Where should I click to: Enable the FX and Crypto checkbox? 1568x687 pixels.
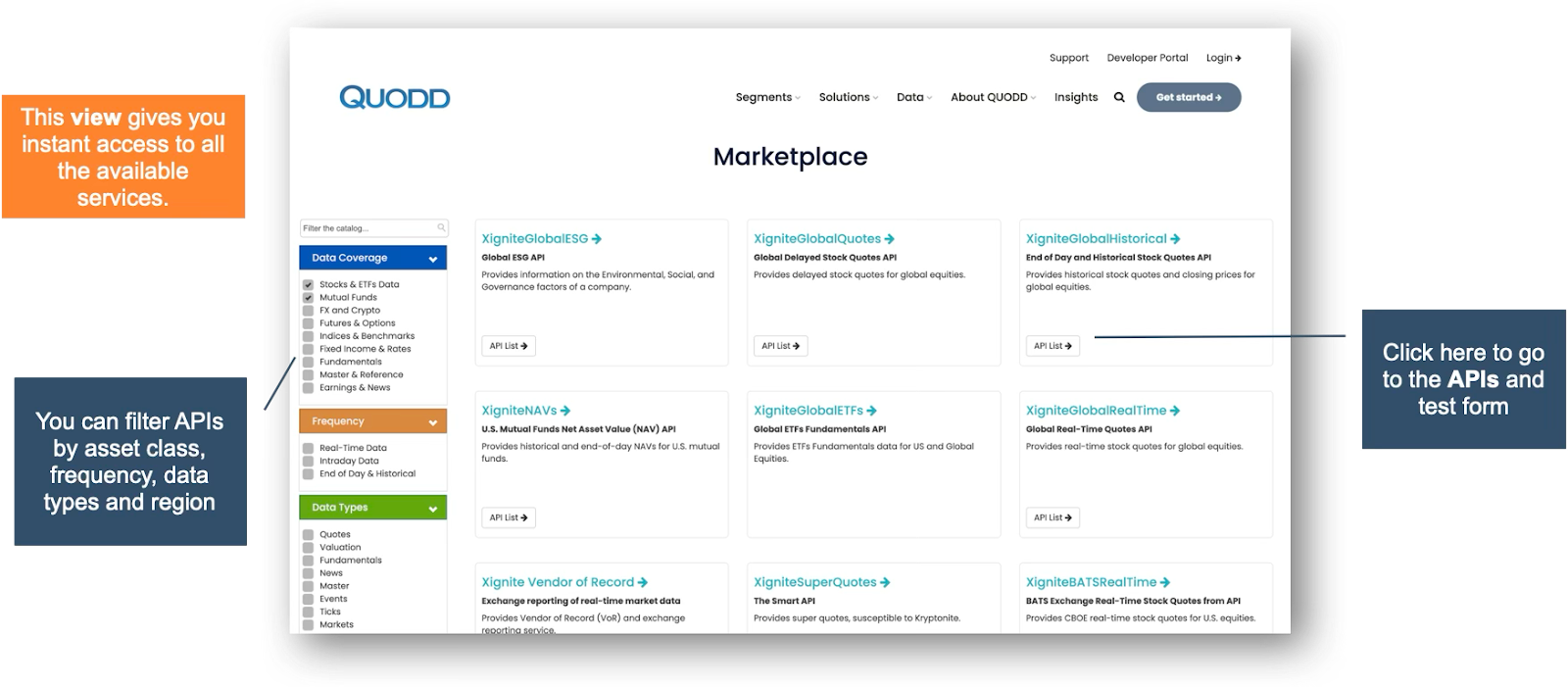(308, 311)
